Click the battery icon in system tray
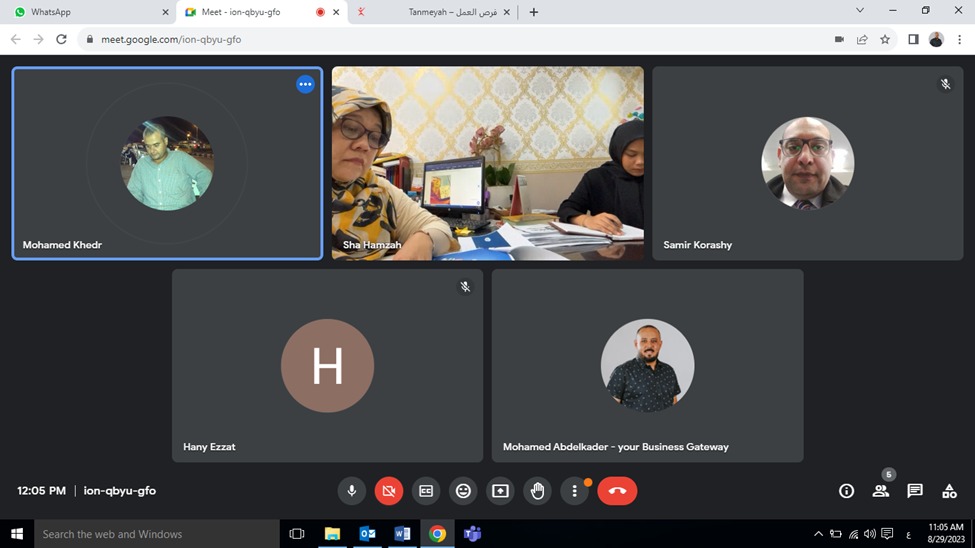 click(836, 534)
